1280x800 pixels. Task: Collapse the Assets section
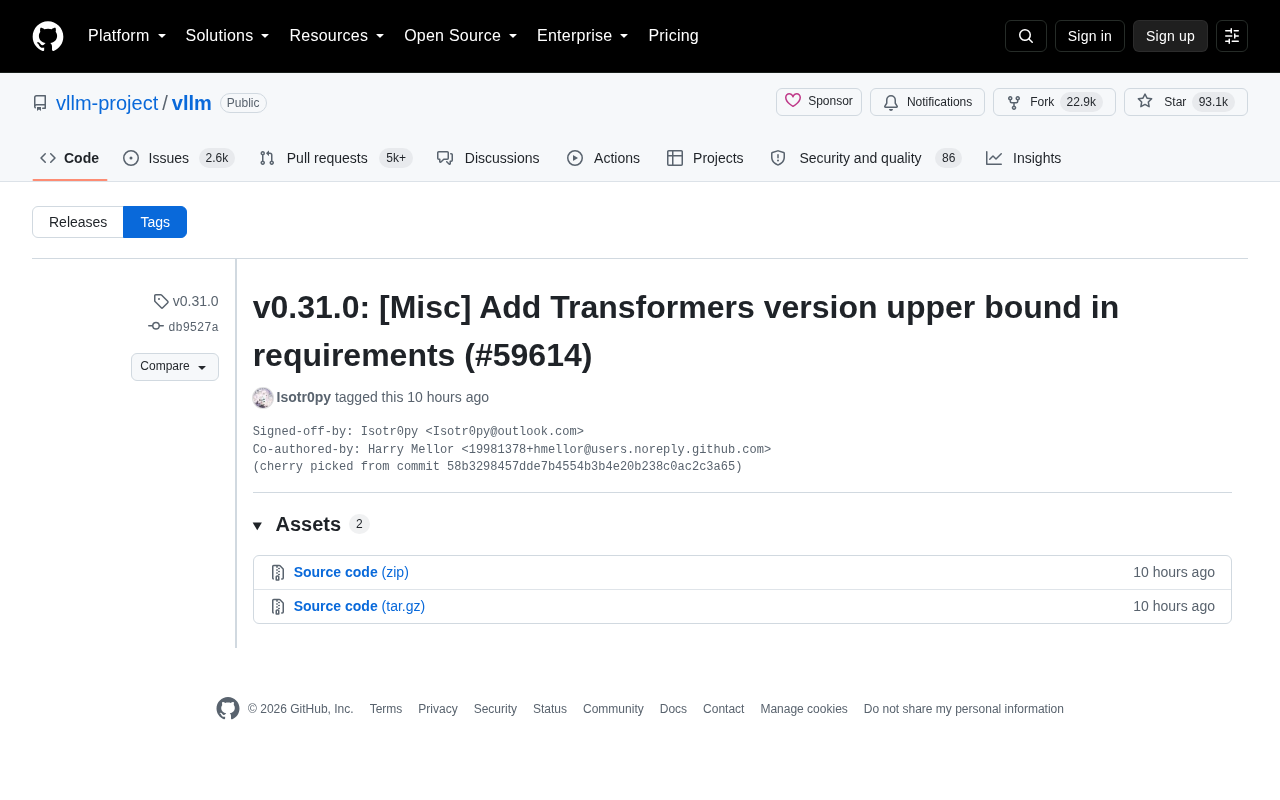(311, 524)
